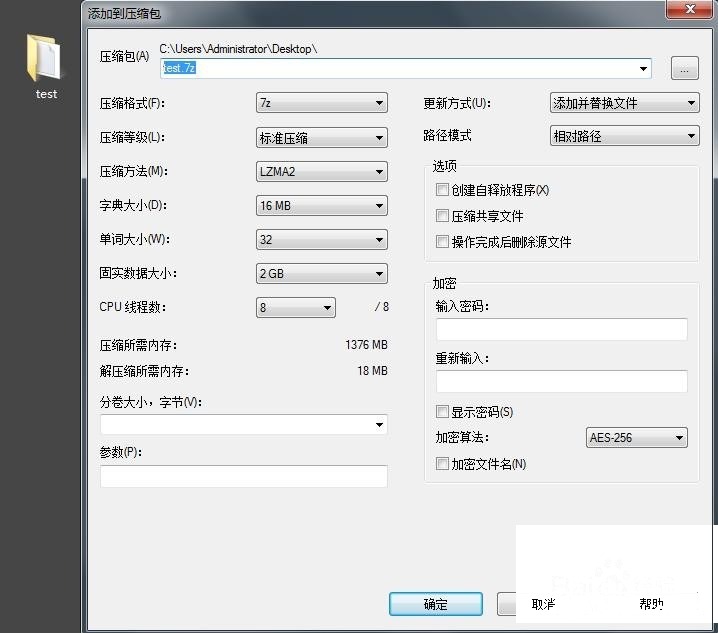Open the 更新方式 dropdown showing 添加并替换文件

click(x=625, y=103)
